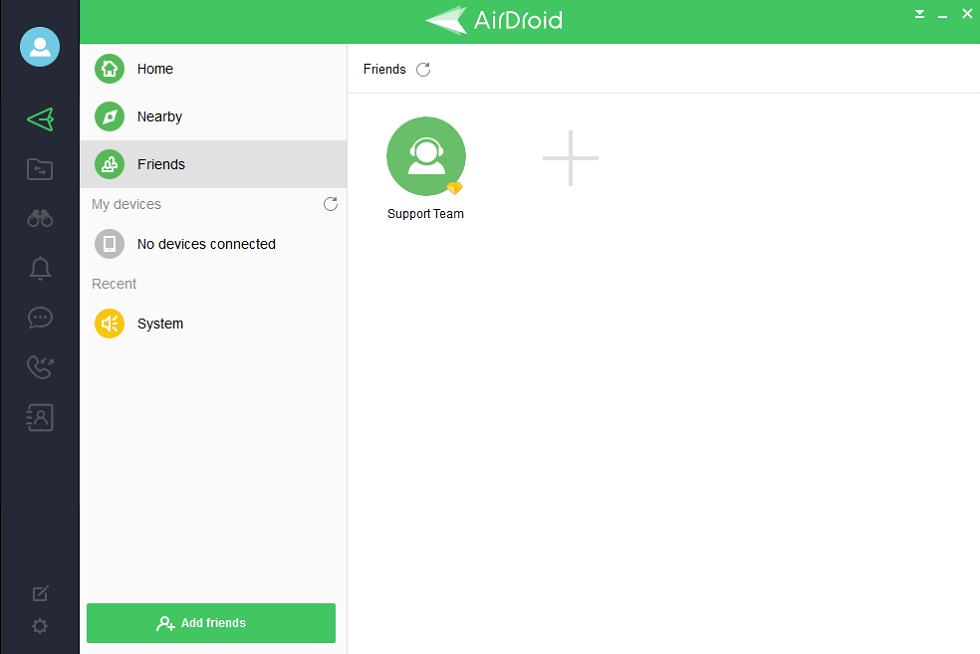980x654 pixels.
Task: Open the Notifications bell icon
Action: (40, 268)
